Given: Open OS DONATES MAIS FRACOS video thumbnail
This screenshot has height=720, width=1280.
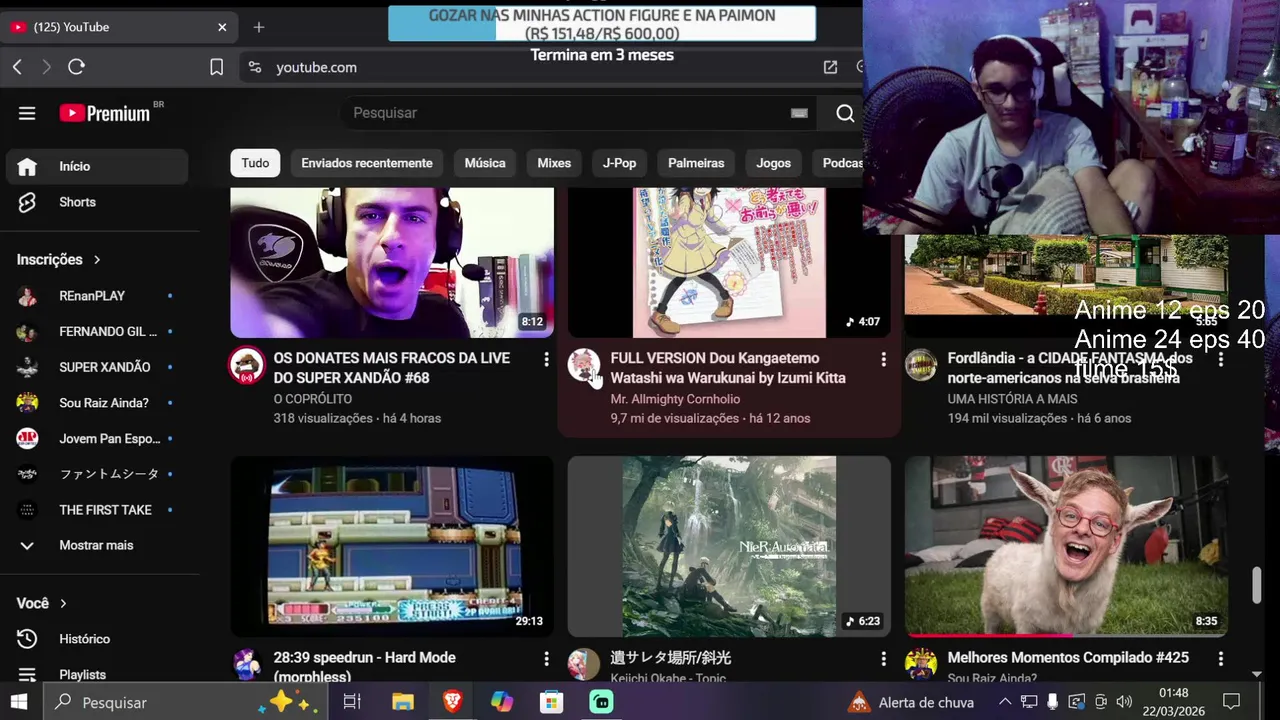Looking at the screenshot, I should [x=392, y=262].
